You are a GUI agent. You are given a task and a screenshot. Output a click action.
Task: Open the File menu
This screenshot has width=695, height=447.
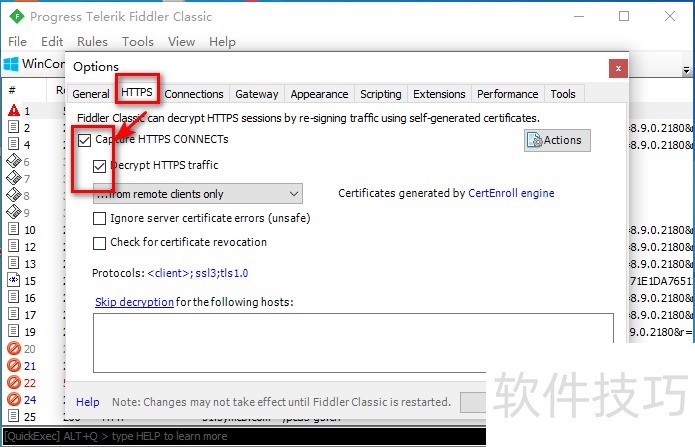tap(18, 42)
